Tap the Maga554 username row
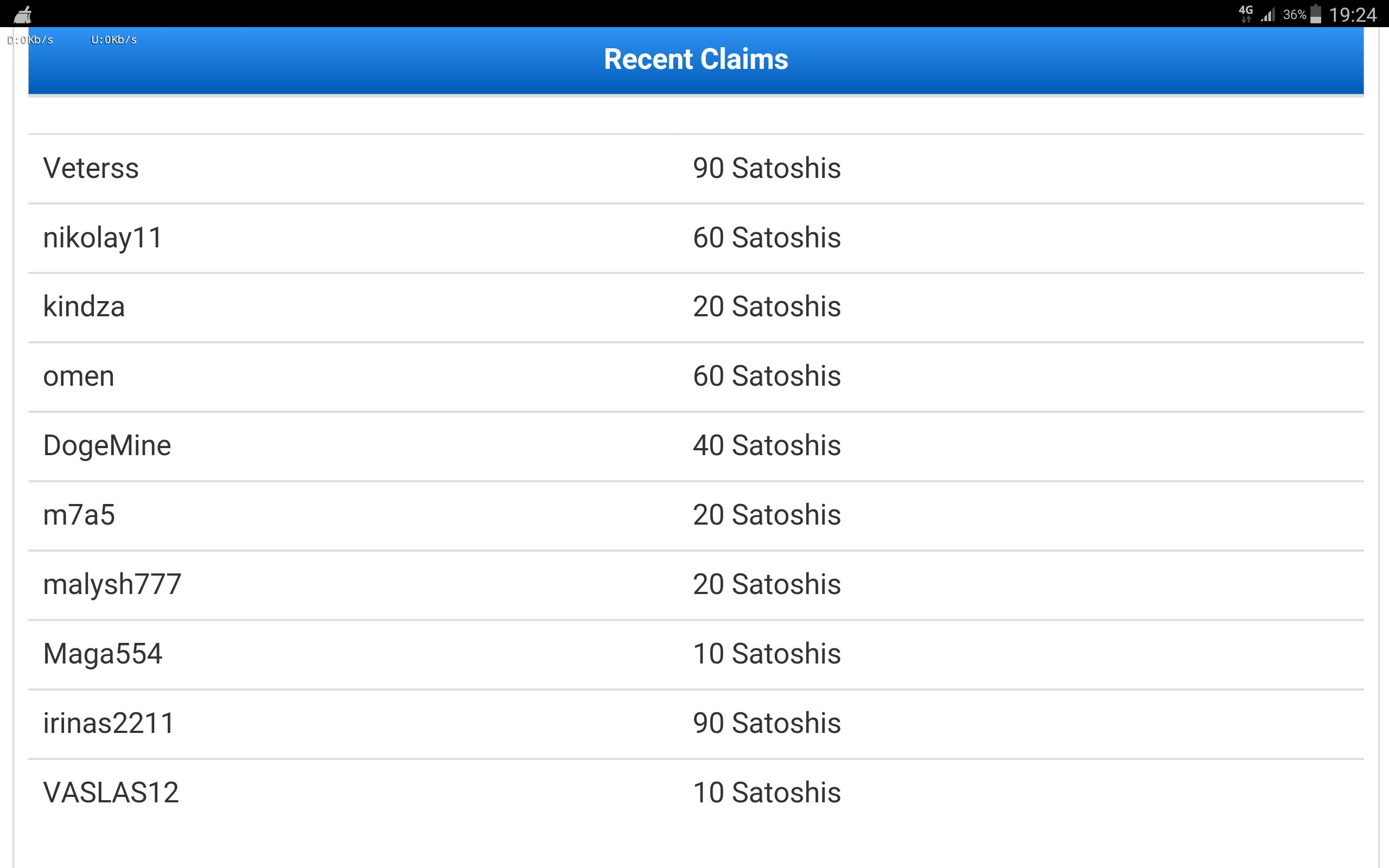Image resolution: width=1389 pixels, height=868 pixels. [x=103, y=654]
